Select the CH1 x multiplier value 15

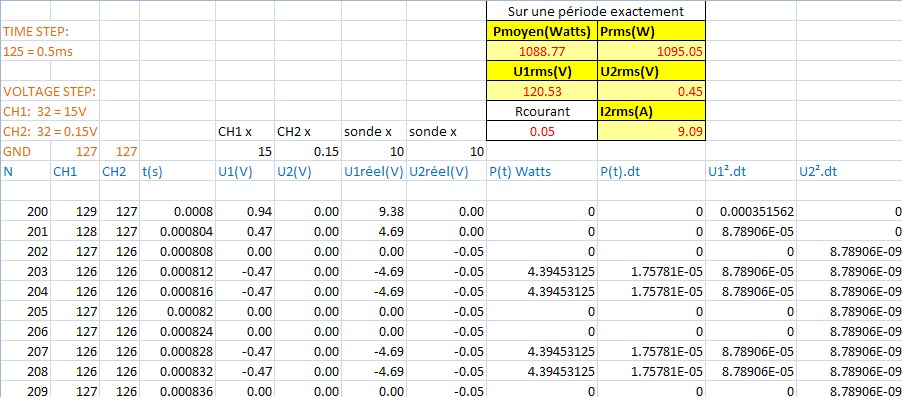(245, 152)
